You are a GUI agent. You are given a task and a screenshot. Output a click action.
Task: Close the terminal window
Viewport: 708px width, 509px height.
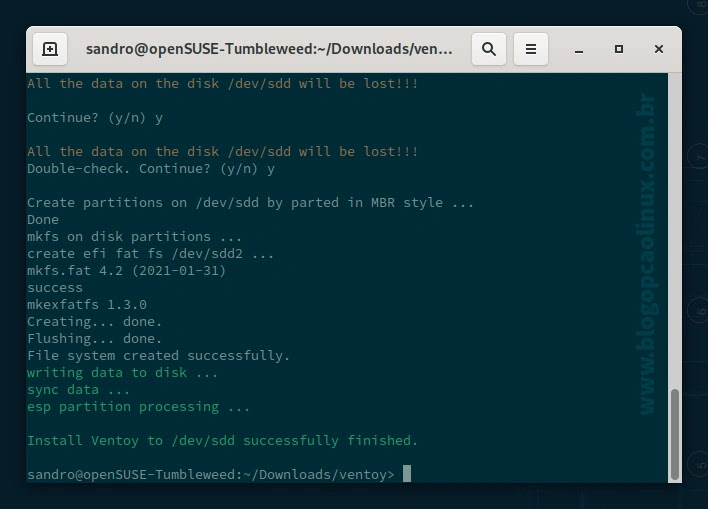pyautogui.click(x=659, y=49)
